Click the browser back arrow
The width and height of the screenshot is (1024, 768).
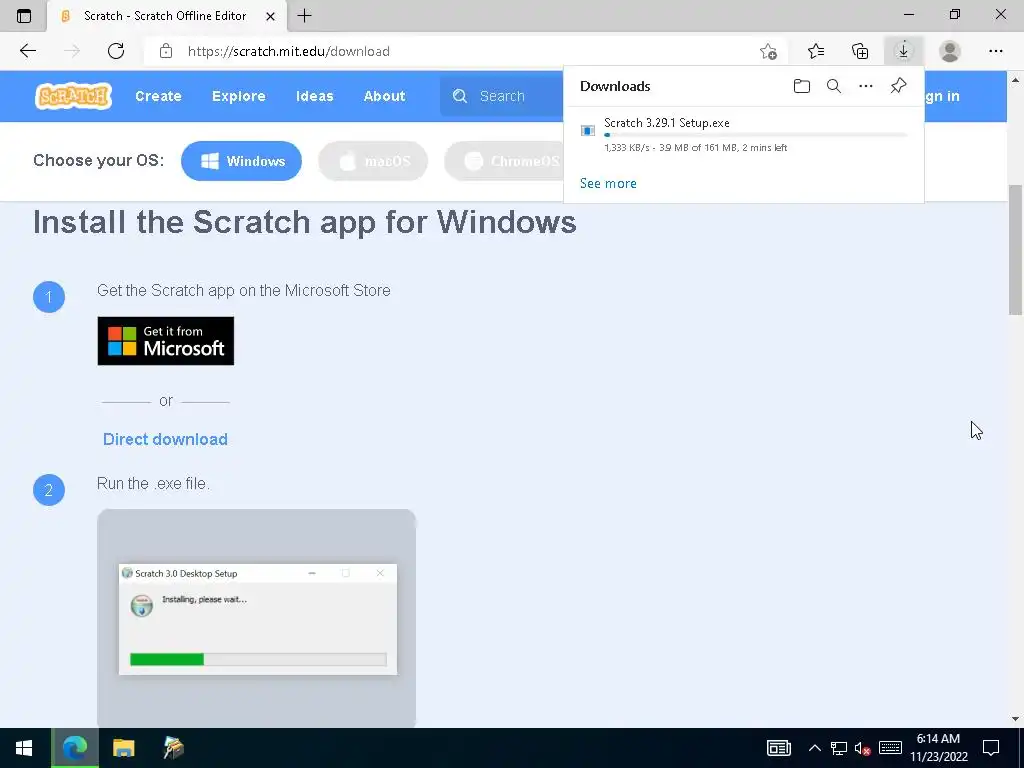pos(27,51)
